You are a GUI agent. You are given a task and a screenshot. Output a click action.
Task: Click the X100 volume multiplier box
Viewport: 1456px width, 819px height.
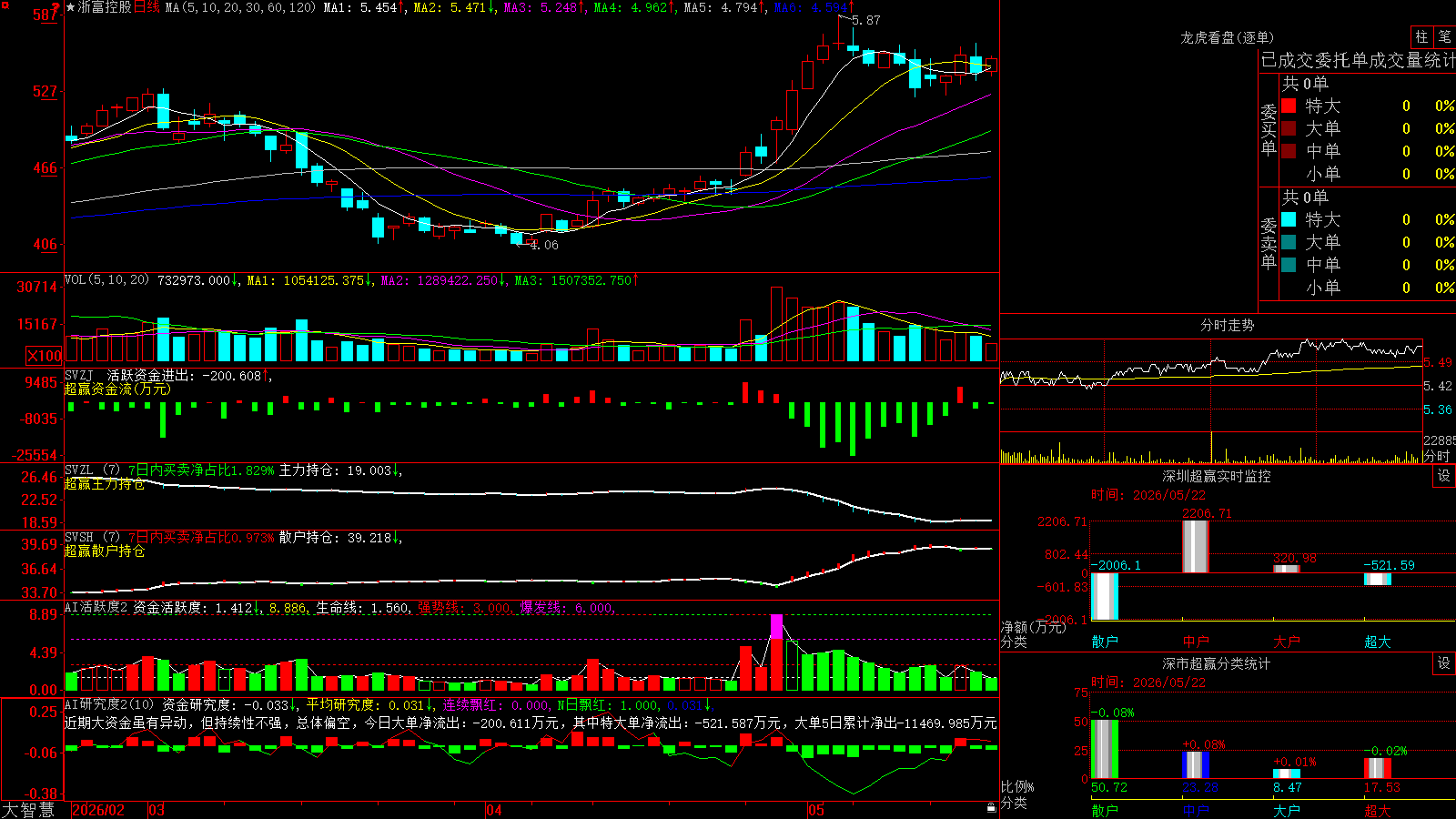pos(44,356)
